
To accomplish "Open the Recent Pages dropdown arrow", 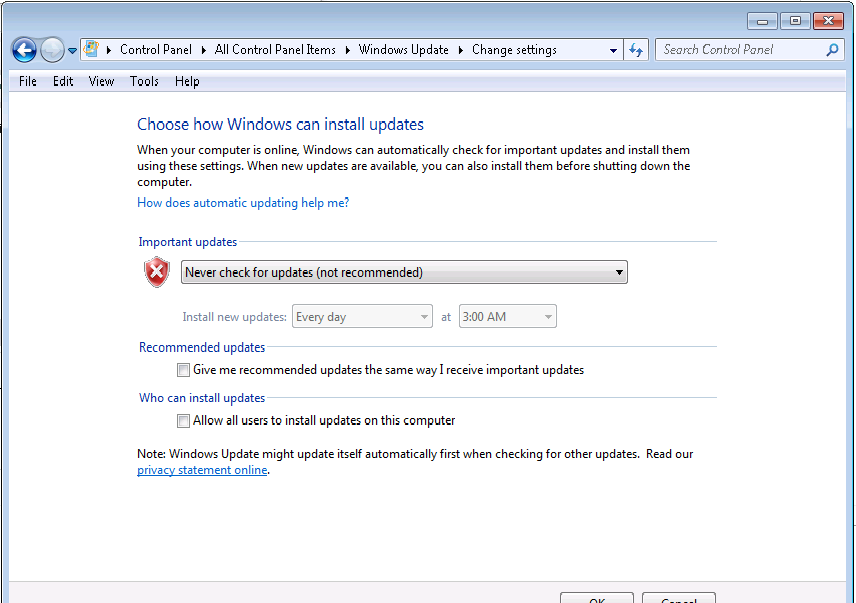I will point(72,51).
